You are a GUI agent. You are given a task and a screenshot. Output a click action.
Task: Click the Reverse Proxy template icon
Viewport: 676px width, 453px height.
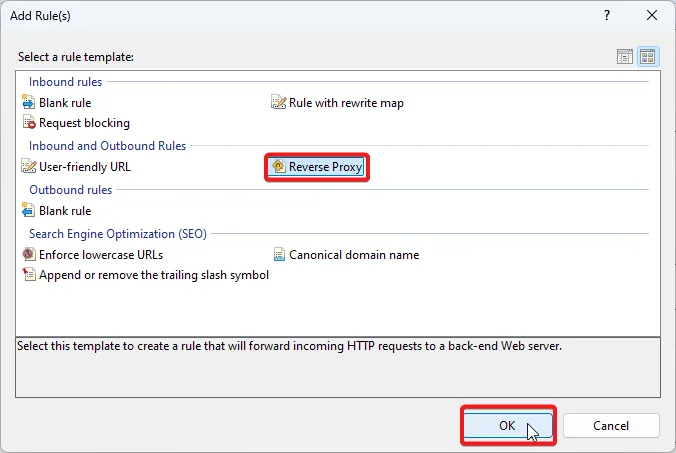click(x=279, y=167)
